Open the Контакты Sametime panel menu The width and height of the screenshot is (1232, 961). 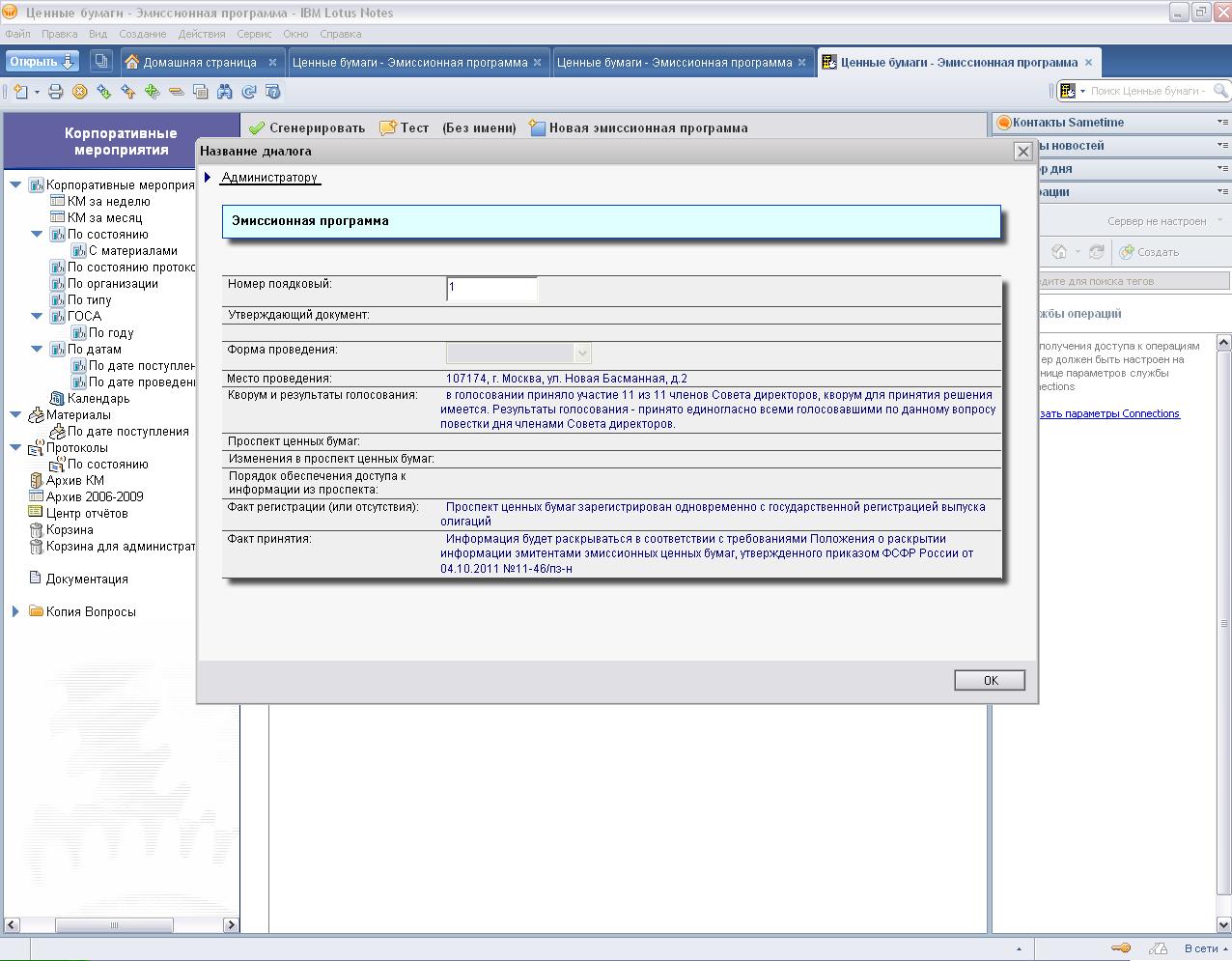coord(1221,123)
